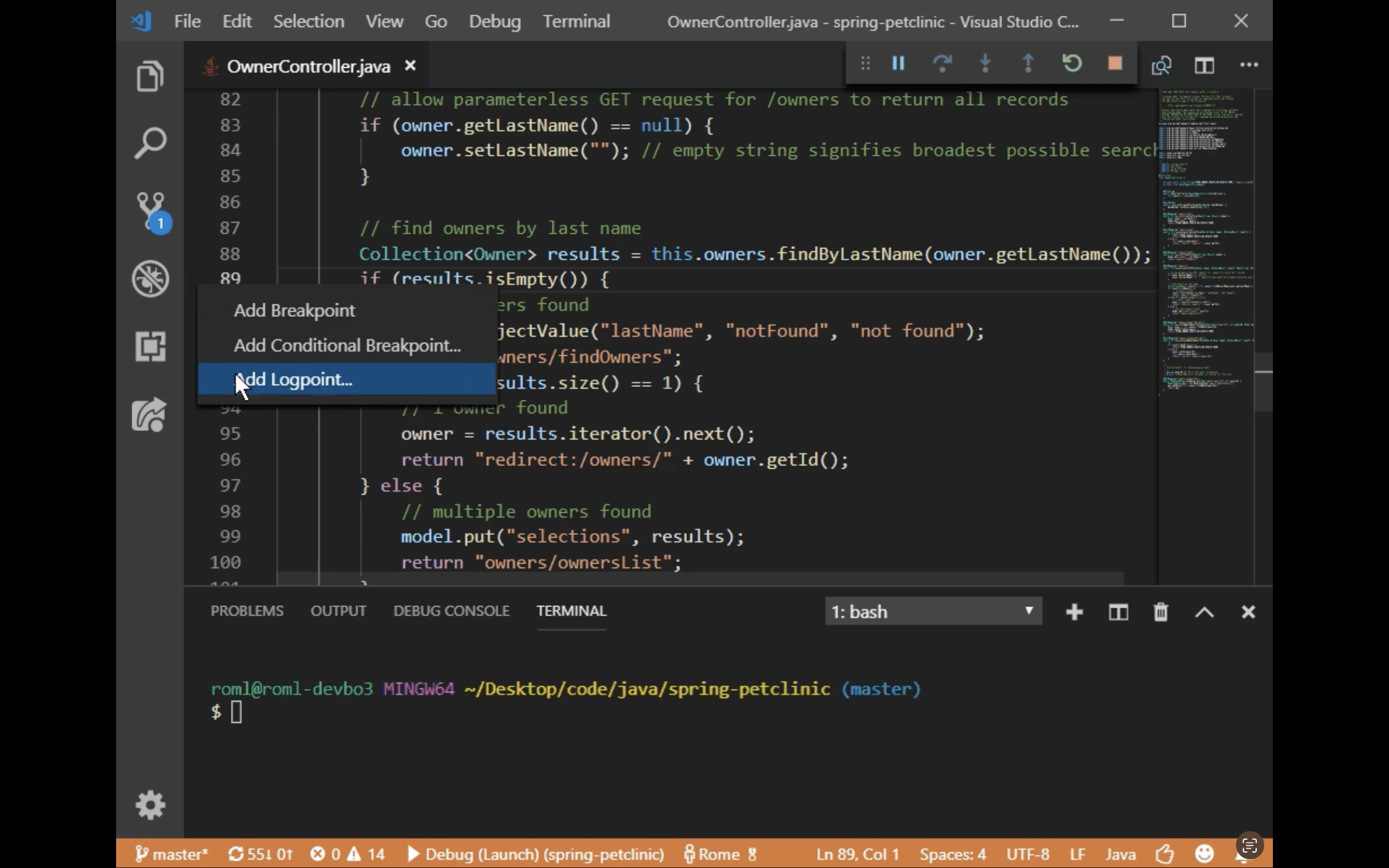Create a new terminal with plus icon
Viewport: 1389px width, 868px height.
coord(1074,612)
